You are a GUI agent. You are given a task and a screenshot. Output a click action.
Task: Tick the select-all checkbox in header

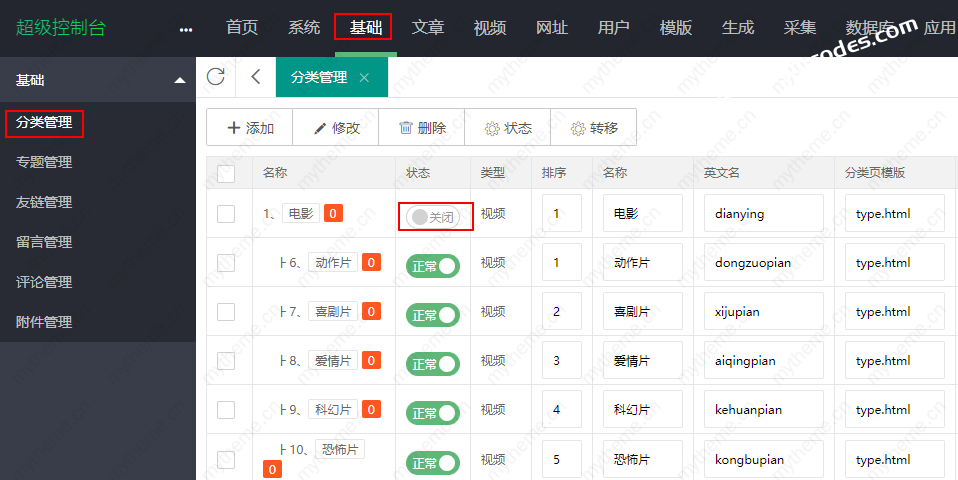point(226,173)
